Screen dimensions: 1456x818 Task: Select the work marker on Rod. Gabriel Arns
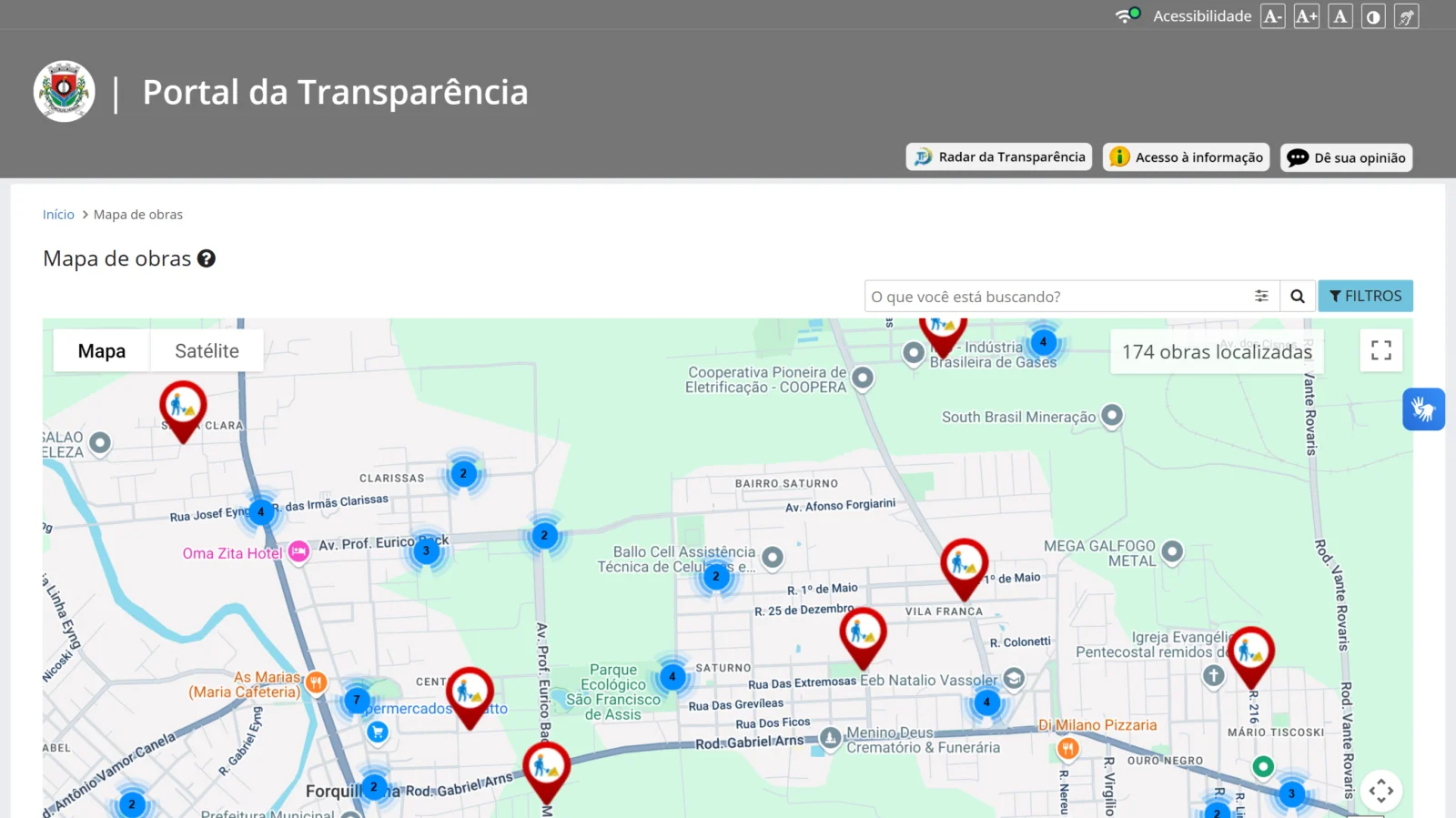click(x=546, y=773)
